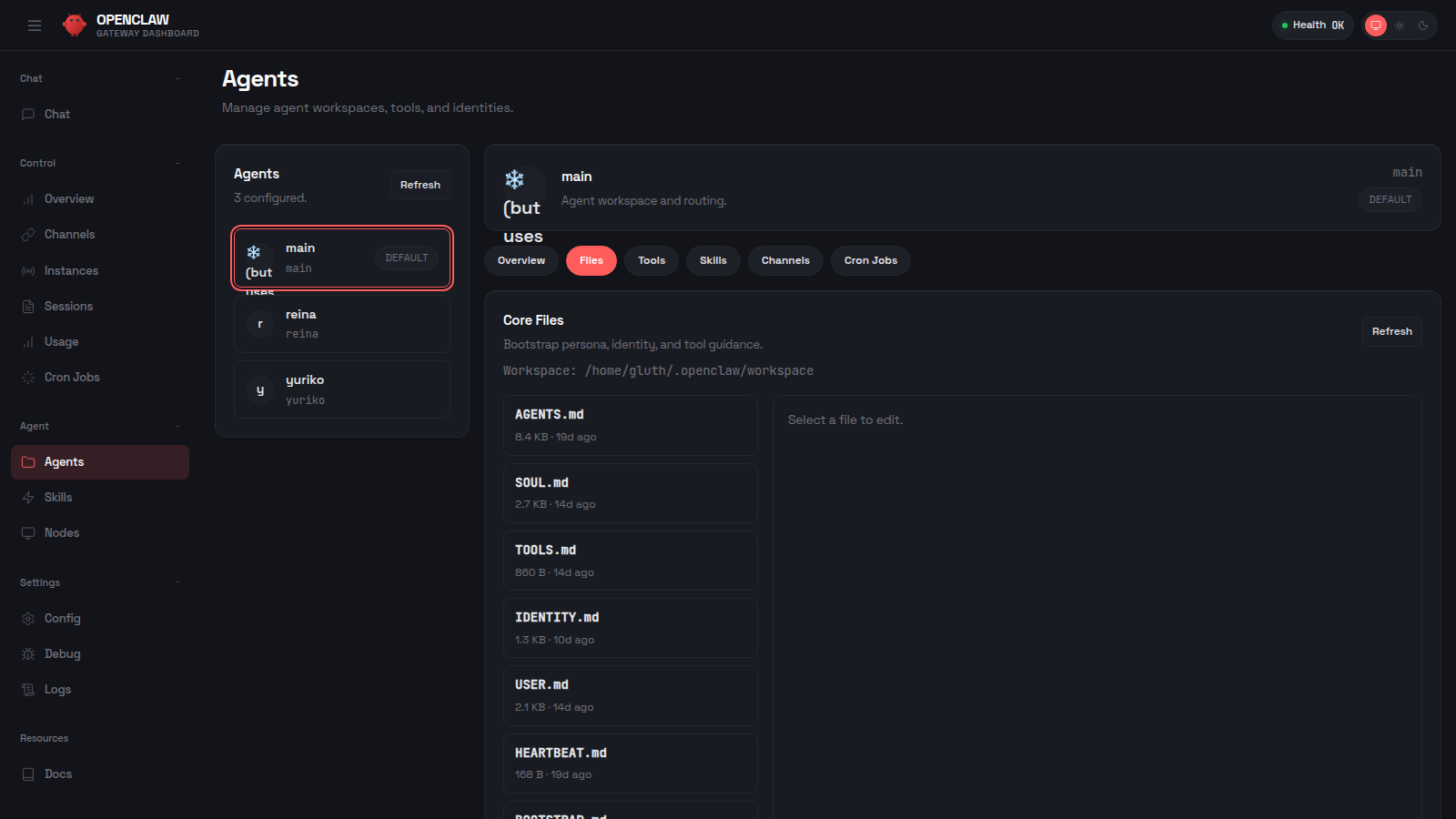Click the red monitor theme icon in header

(x=1375, y=25)
